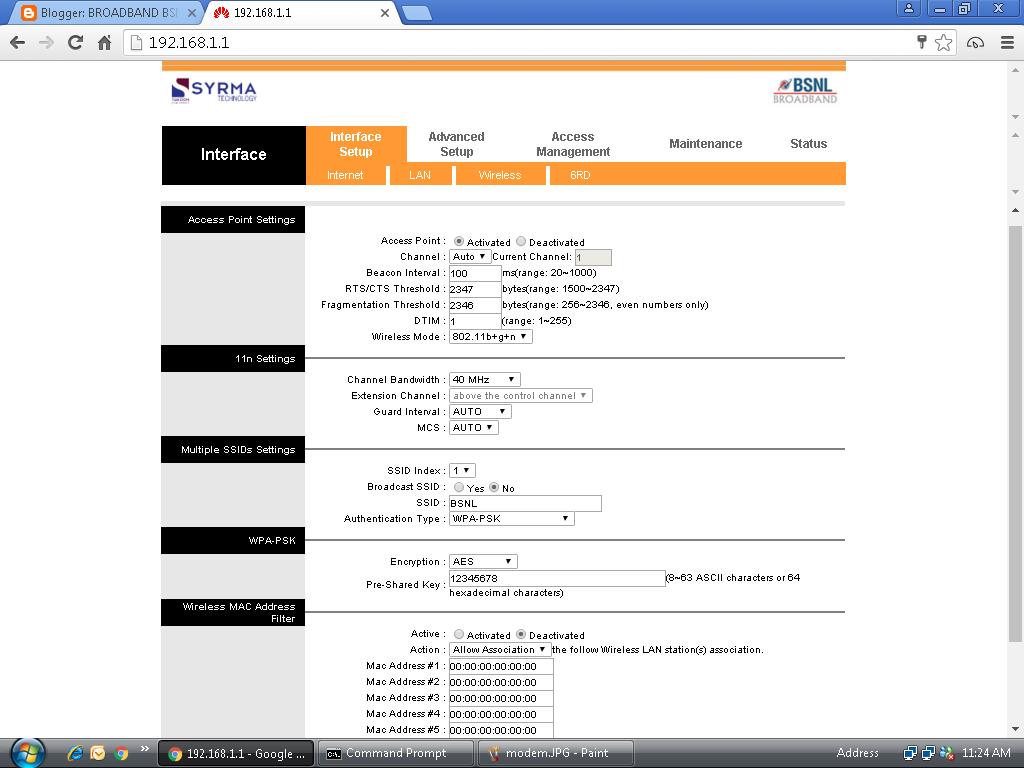Set Broadcast SSID to Yes
Screen dimensions: 1024x768
point(458,488)
